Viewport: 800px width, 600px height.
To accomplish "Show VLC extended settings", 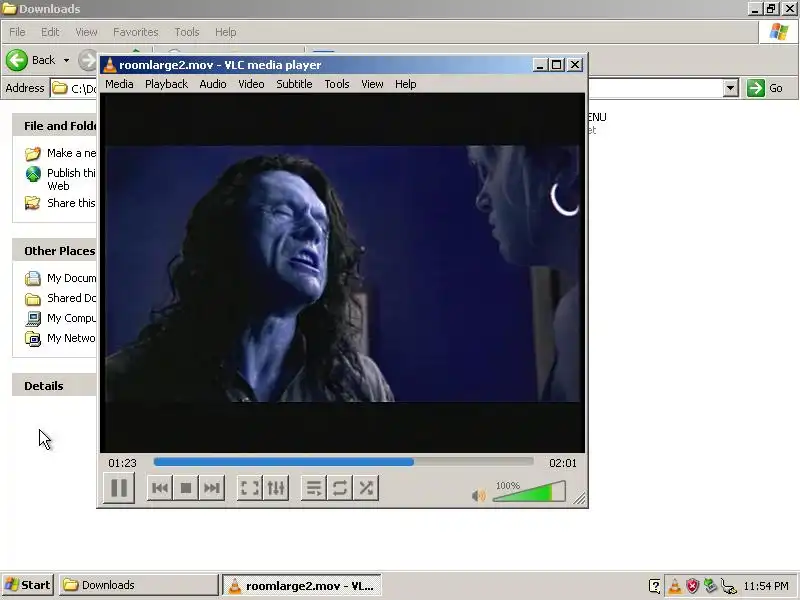I will [x=276, y=488].
